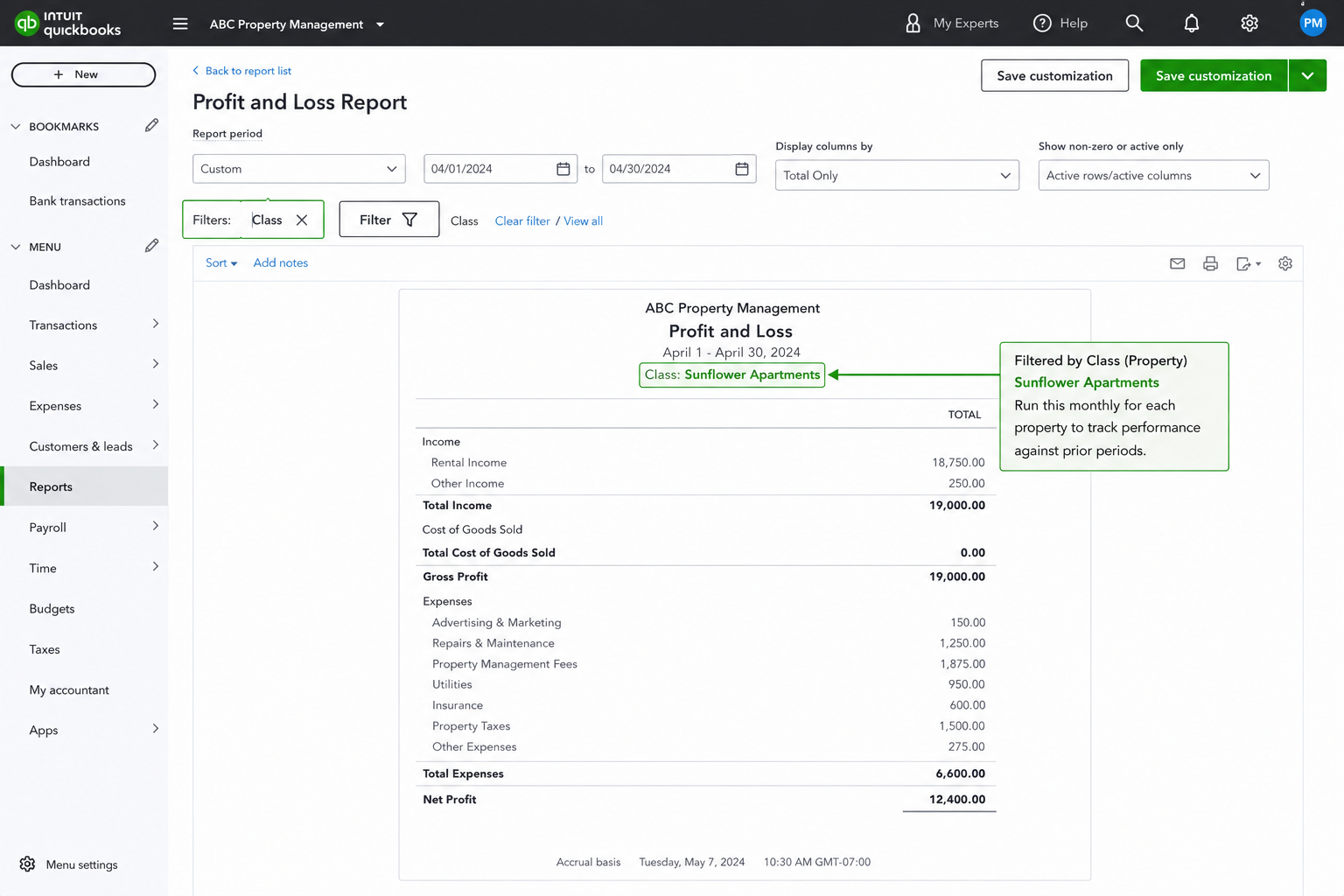Viewport: 1344px width, 896px height.
Task: Click Add notes link
Action: pyautogui.click(x=281, y=262)
